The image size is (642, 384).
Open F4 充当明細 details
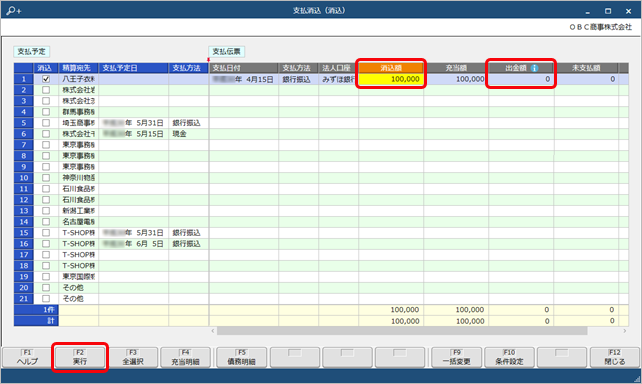[x=185, y=357]
